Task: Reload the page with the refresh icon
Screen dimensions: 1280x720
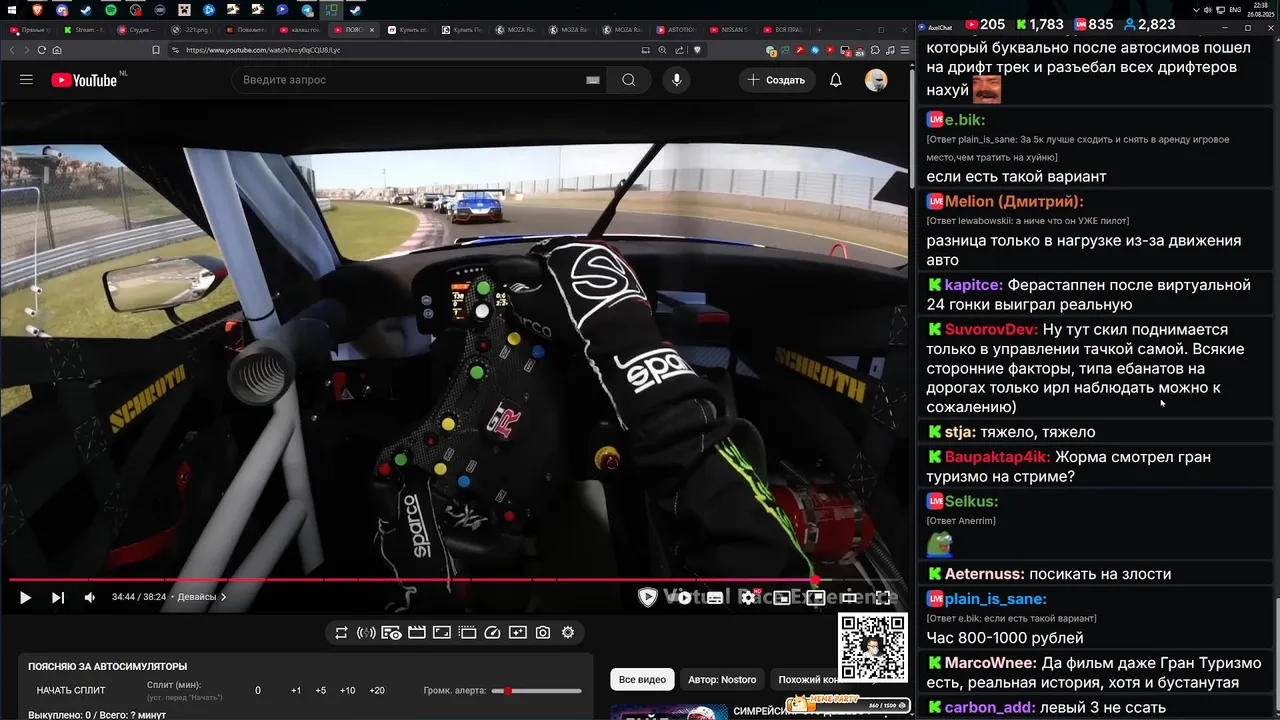Action: coord(42,50)
